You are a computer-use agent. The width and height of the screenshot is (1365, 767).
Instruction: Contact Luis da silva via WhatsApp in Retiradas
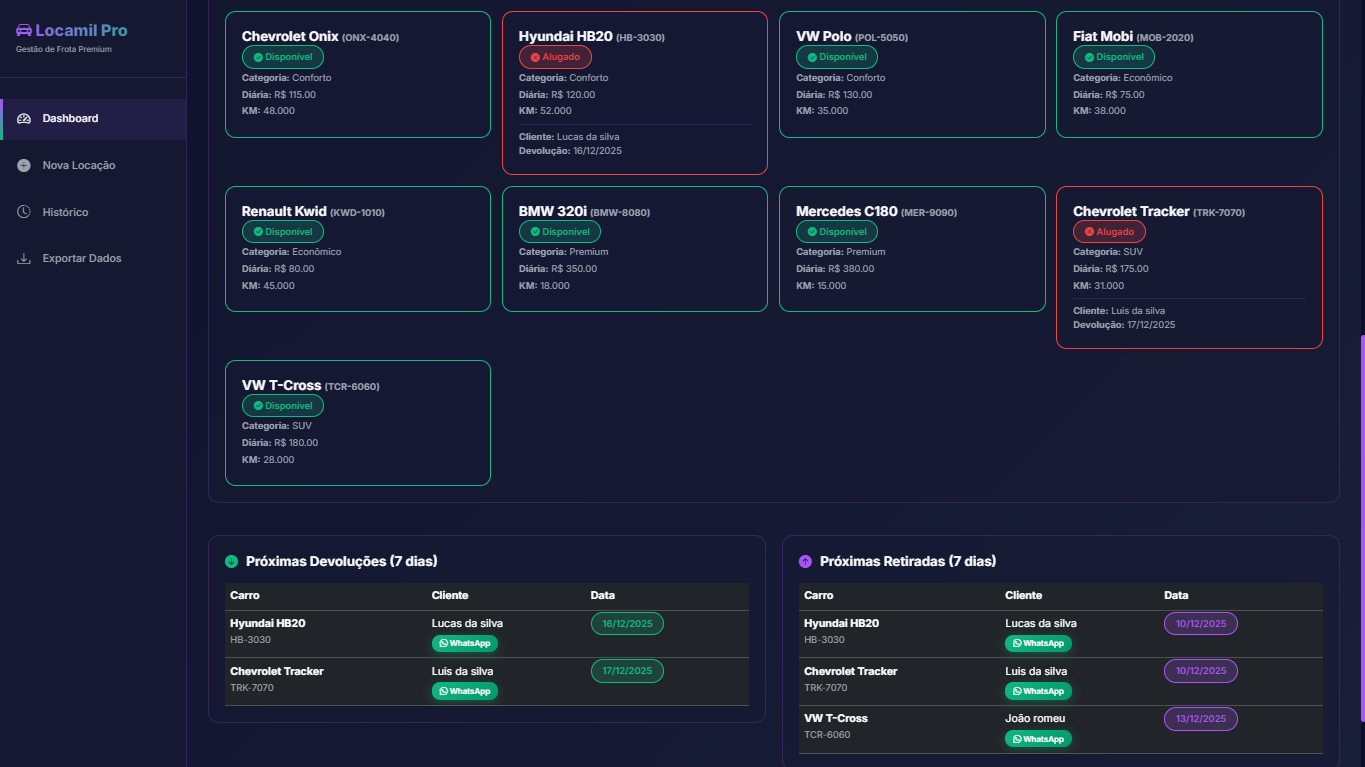[1038, 691]
